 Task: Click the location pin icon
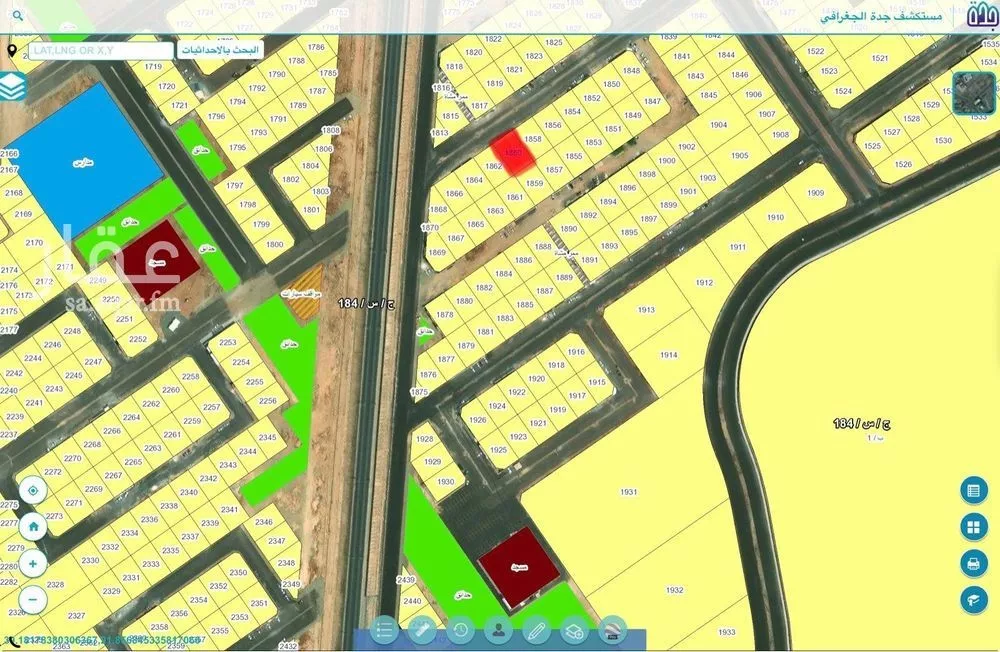pyautogui.click(x=11, y=50)
